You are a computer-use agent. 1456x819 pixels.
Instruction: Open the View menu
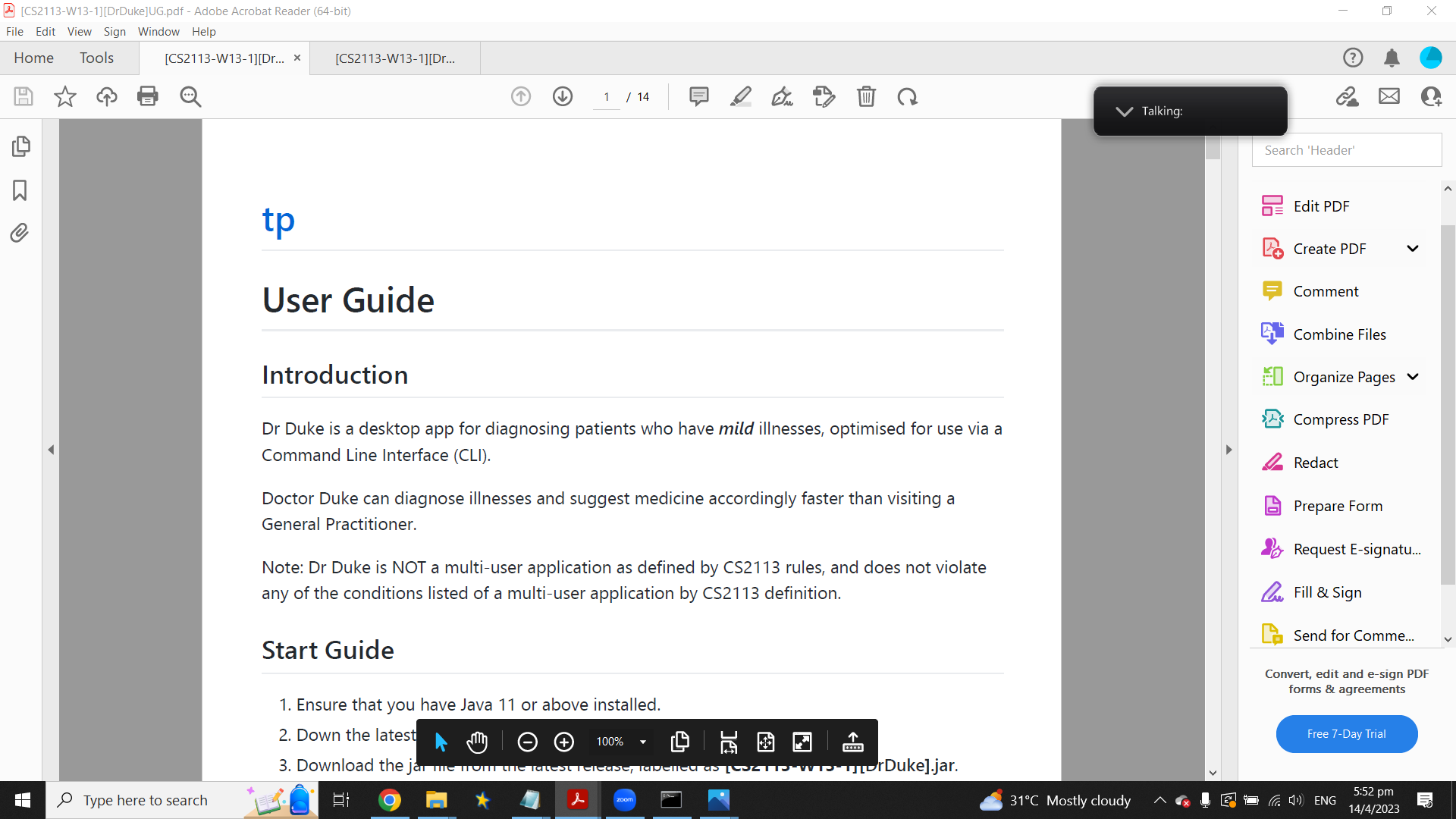[79, 31]
